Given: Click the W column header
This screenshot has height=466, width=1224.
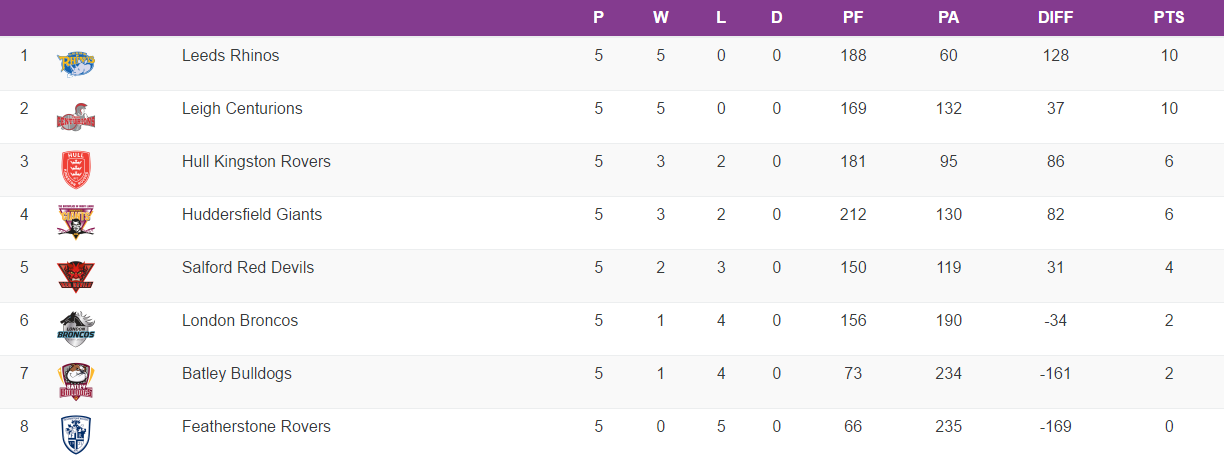Looking at the screenshot, I should (660, 18).
